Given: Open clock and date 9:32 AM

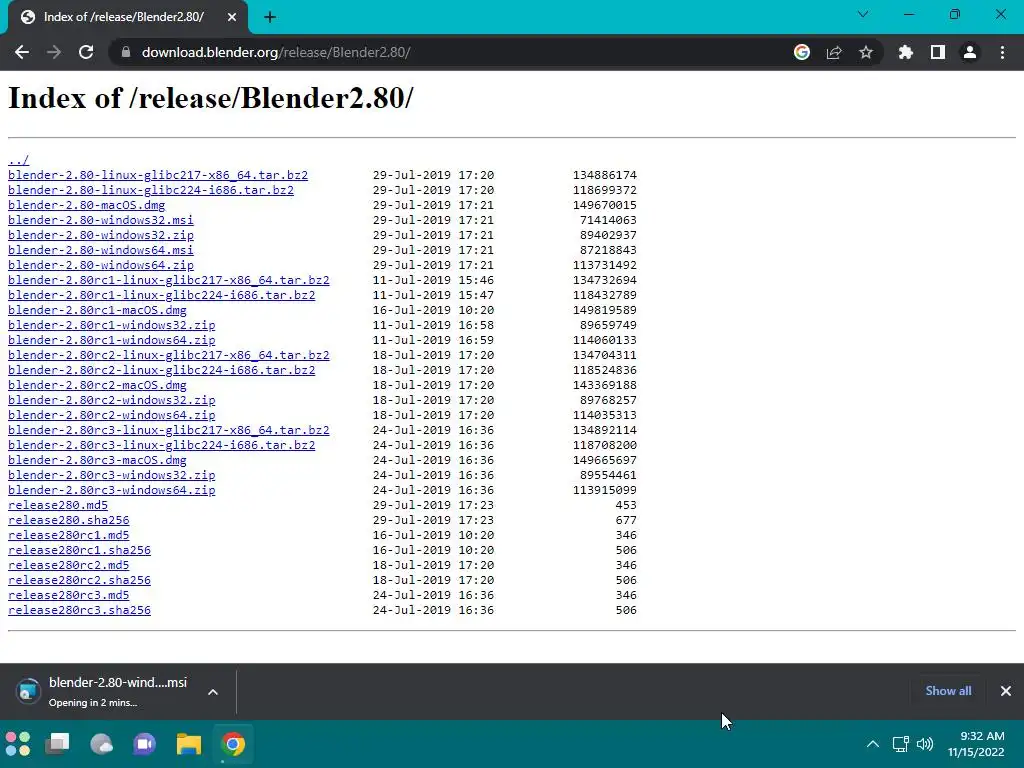Looking at the screenshot, I should point(976,744).
